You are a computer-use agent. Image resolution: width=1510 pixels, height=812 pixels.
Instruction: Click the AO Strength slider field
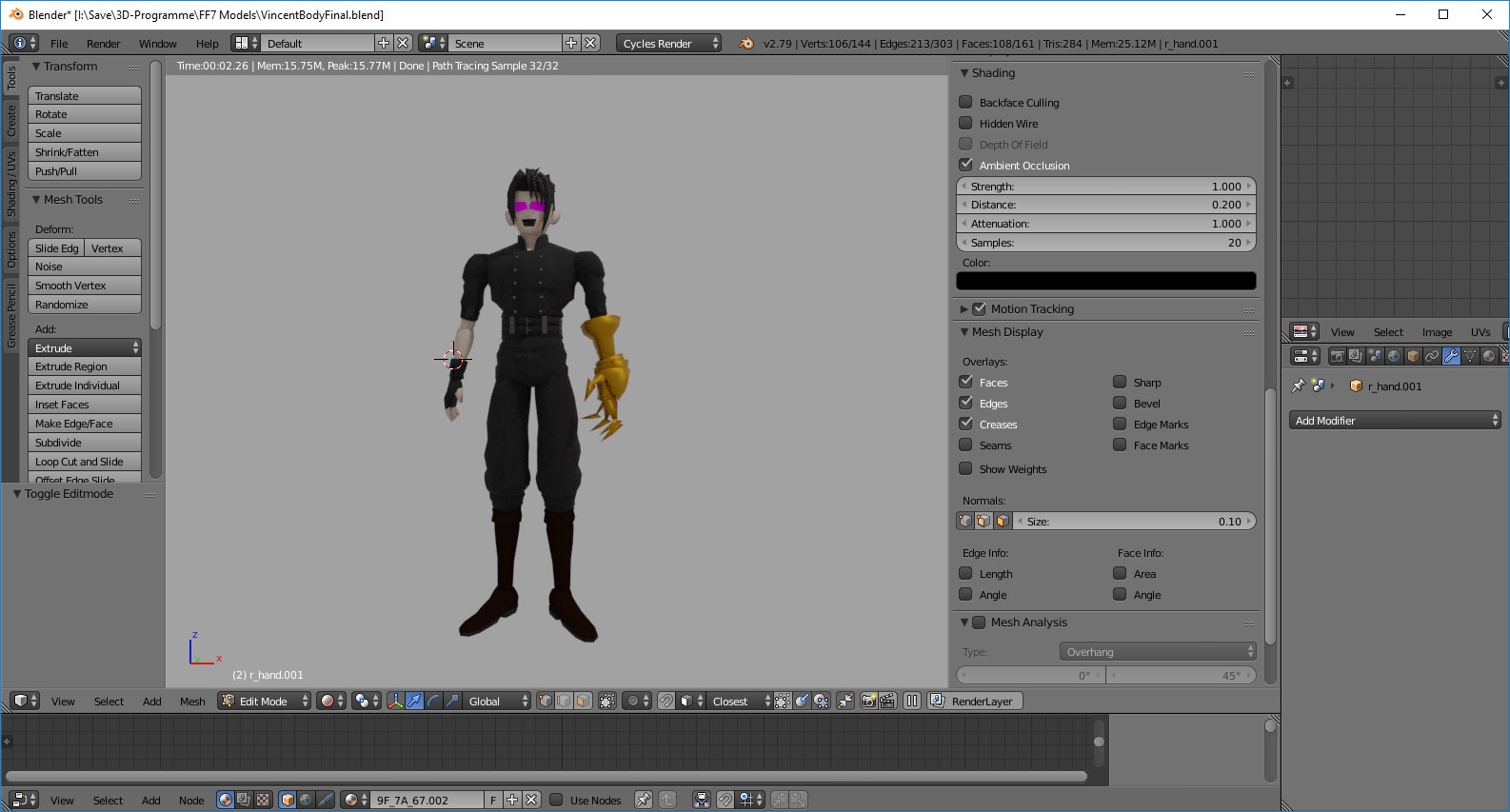click(x=1106, y=186)
